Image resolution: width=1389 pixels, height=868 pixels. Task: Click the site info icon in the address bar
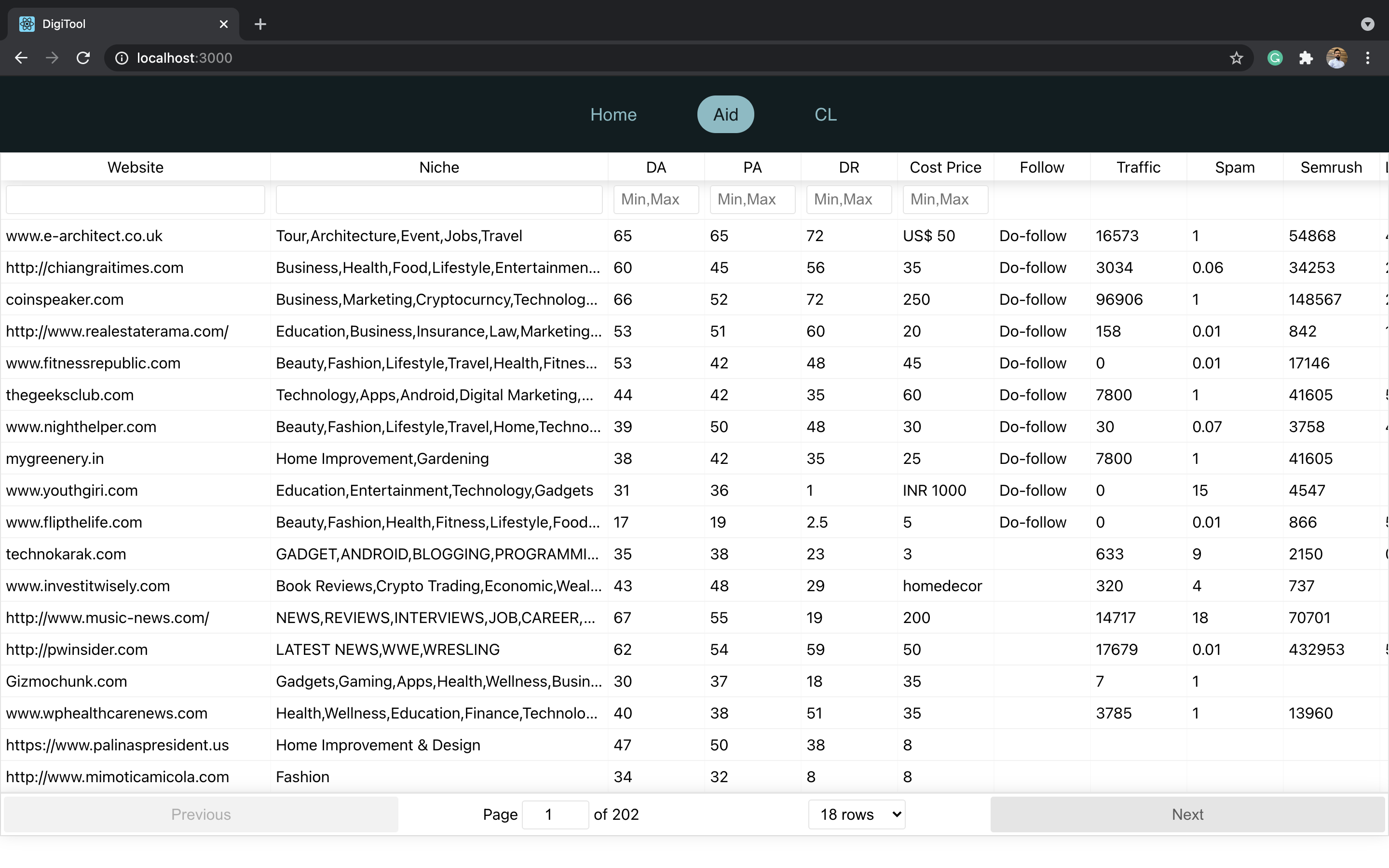[121, 57]
